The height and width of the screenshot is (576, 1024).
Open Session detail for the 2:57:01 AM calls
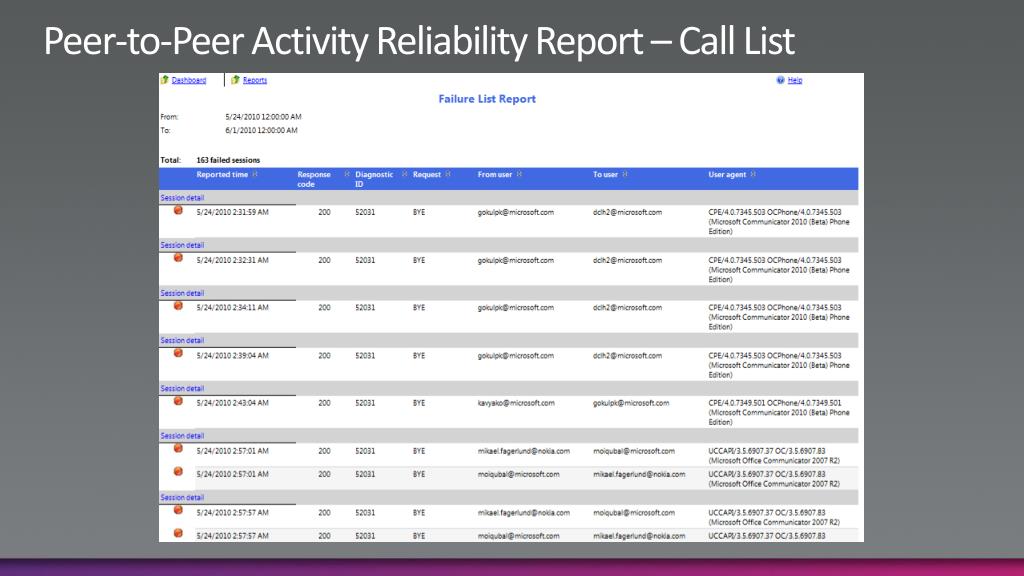tap(182, 436)
